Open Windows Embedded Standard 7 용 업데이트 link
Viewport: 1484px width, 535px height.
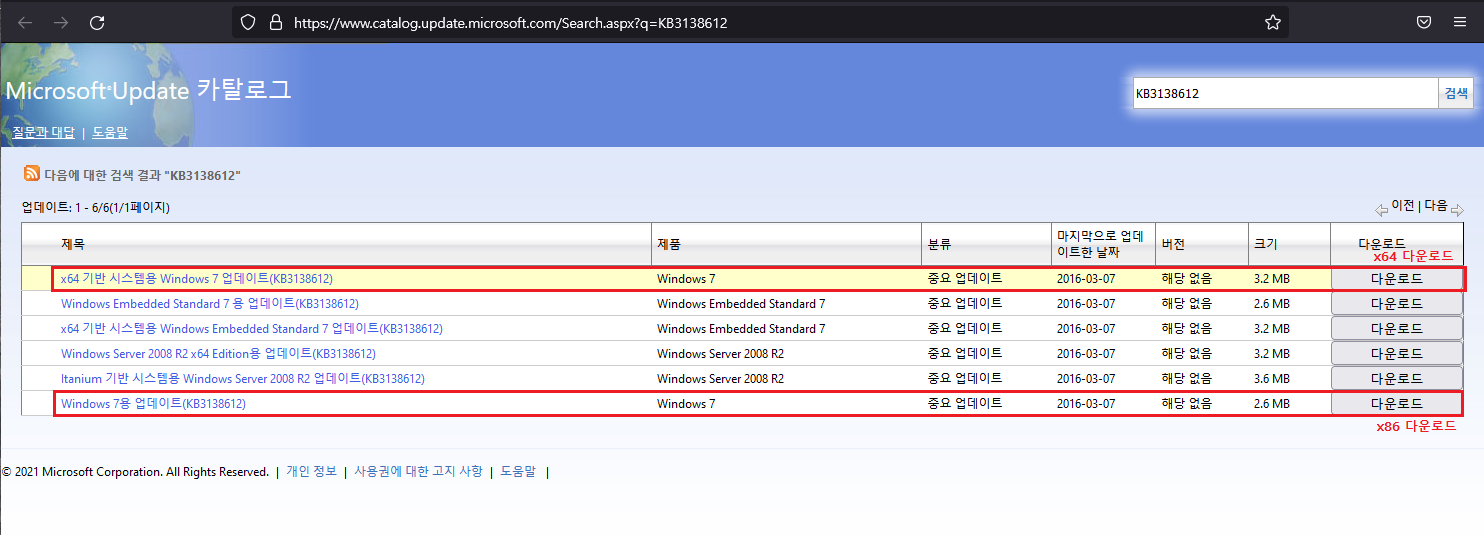(210, 303)
